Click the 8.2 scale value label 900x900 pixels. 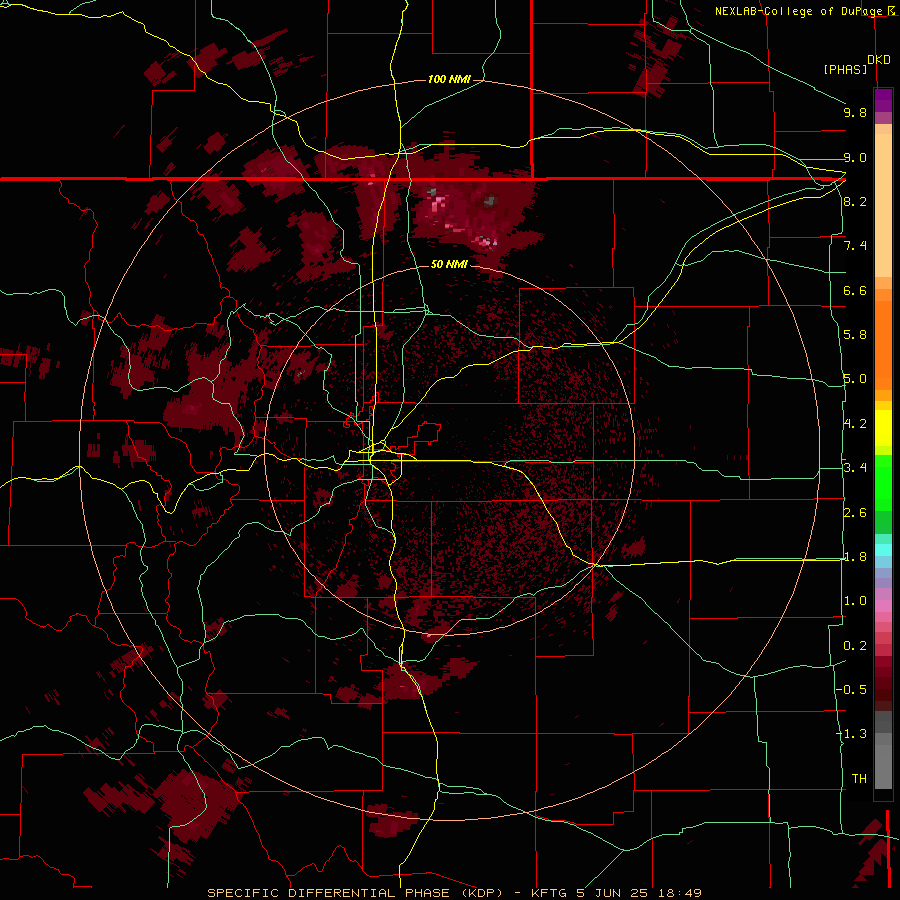tap(855, 201)
